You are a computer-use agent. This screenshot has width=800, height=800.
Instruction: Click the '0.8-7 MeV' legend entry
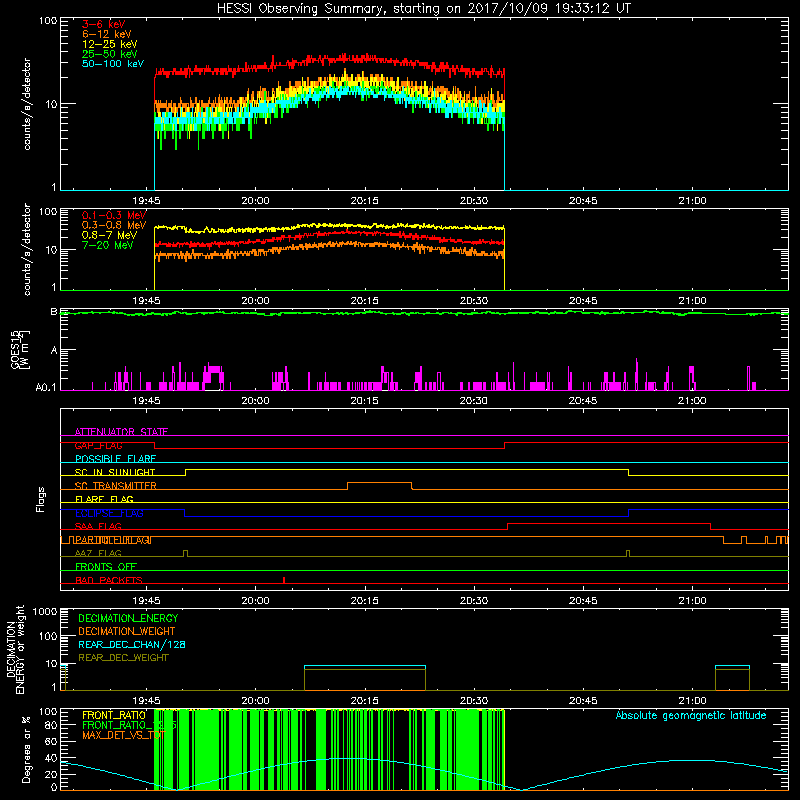click(x=109, y=235)
